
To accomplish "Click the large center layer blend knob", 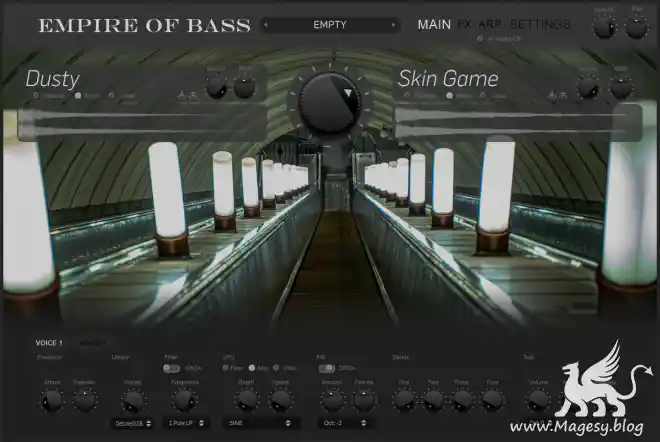I will coord(330,102).
